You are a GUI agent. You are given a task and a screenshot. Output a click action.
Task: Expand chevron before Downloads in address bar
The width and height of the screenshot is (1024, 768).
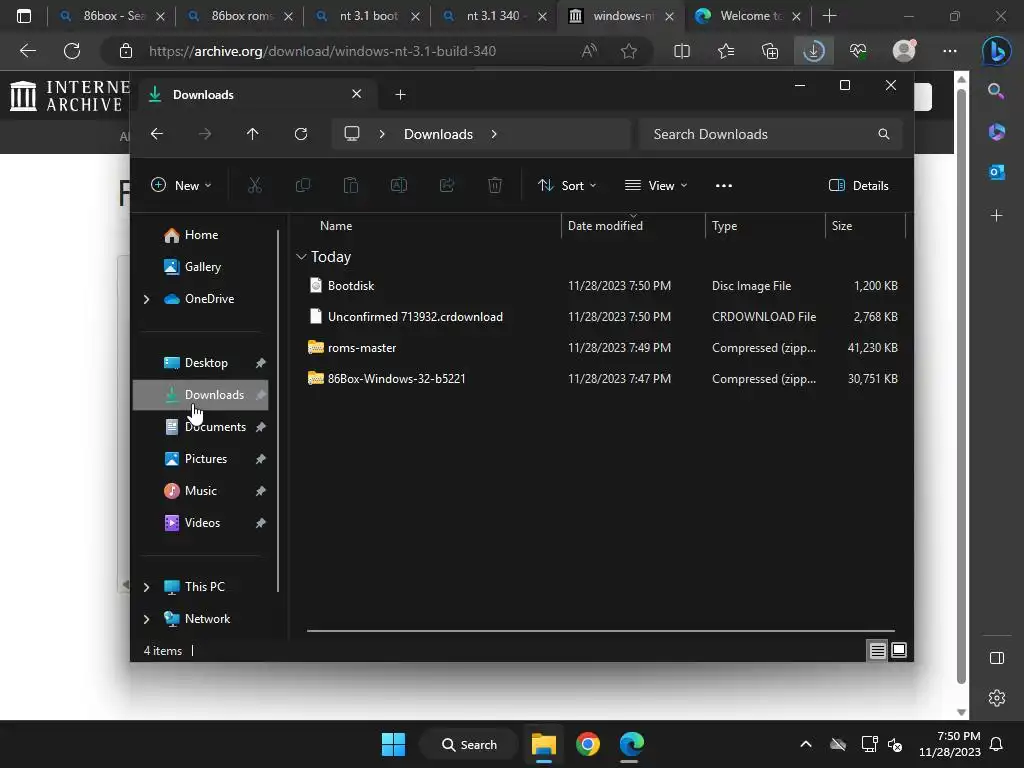coord(382,134)
